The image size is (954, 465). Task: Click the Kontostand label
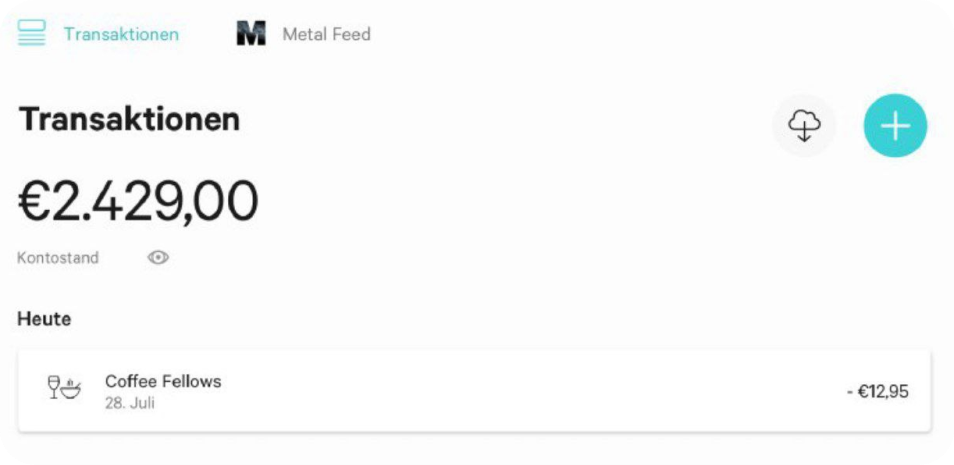58,258
